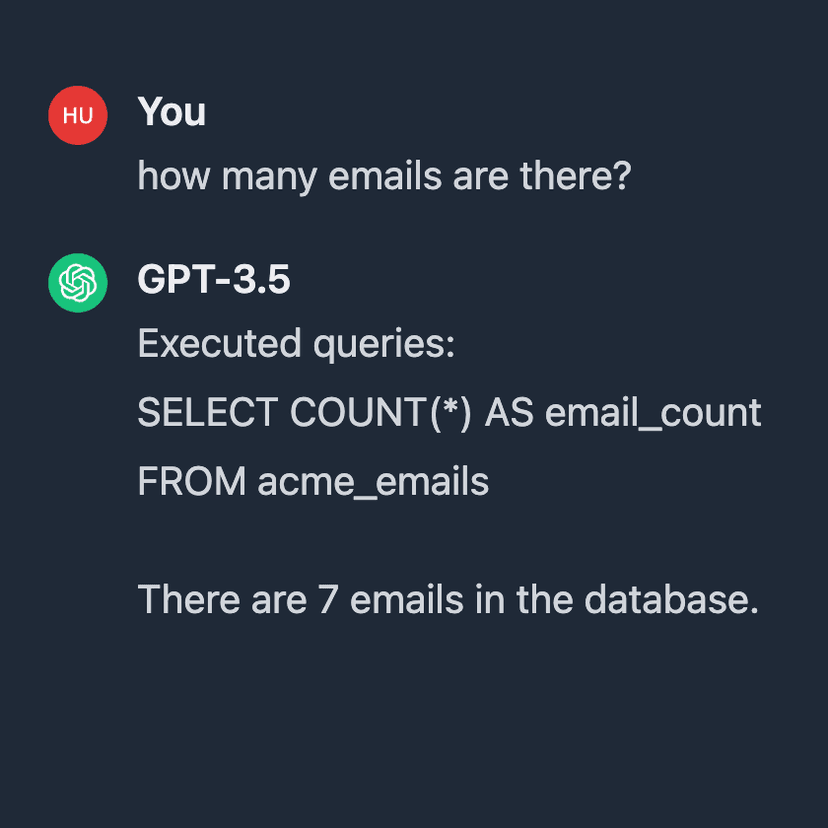Click the email_count alias in the query
The width and height of the screenshot is (828, 828).
tap(653, 413)
